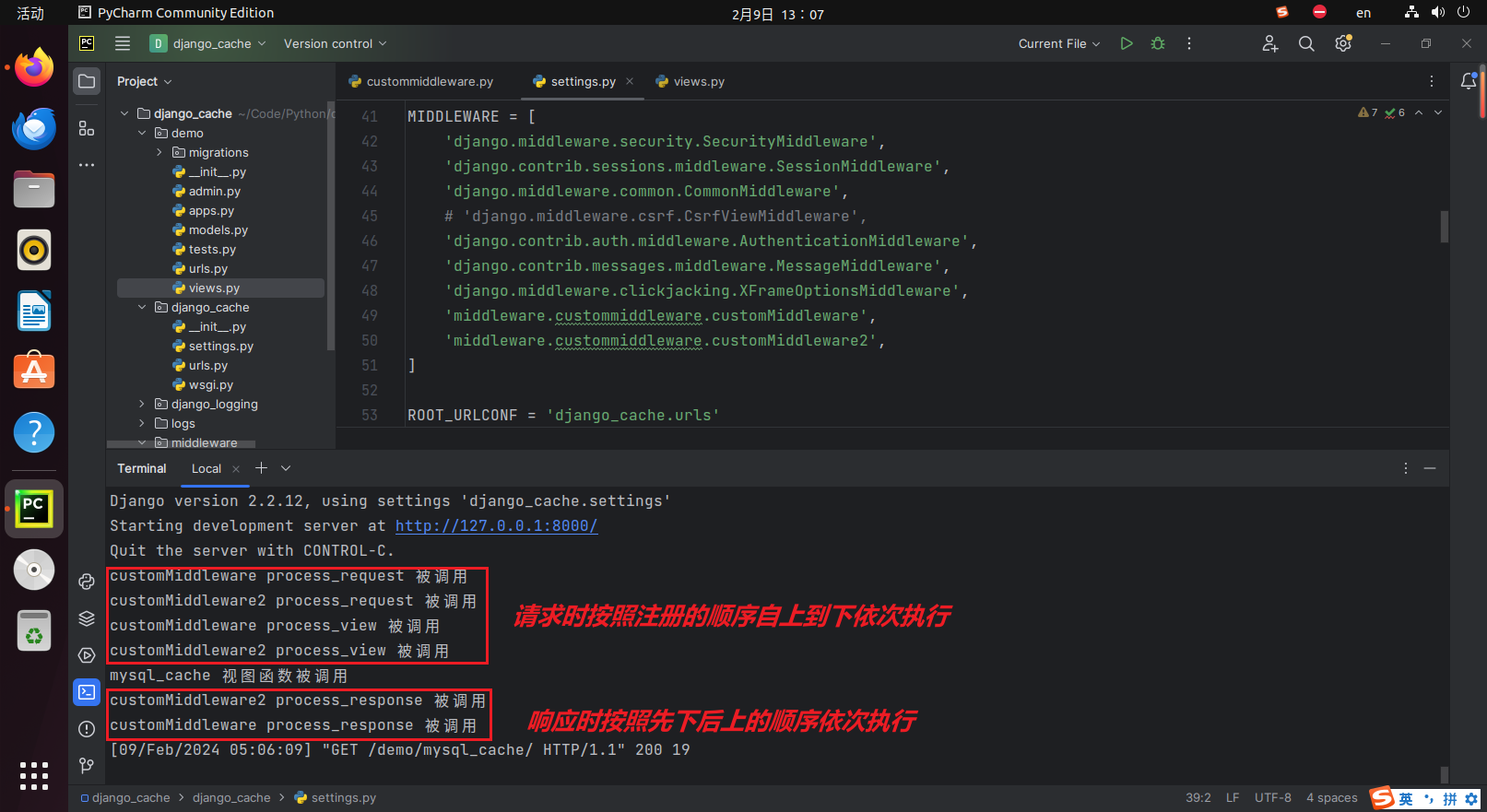Open the Code With Me user icon
Image resolution: width=1487 pixels, height=812 pixels.
(1270, 43)
